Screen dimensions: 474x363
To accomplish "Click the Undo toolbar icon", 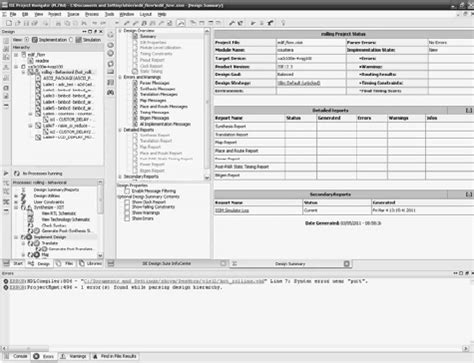I will (x=95, y=23).
